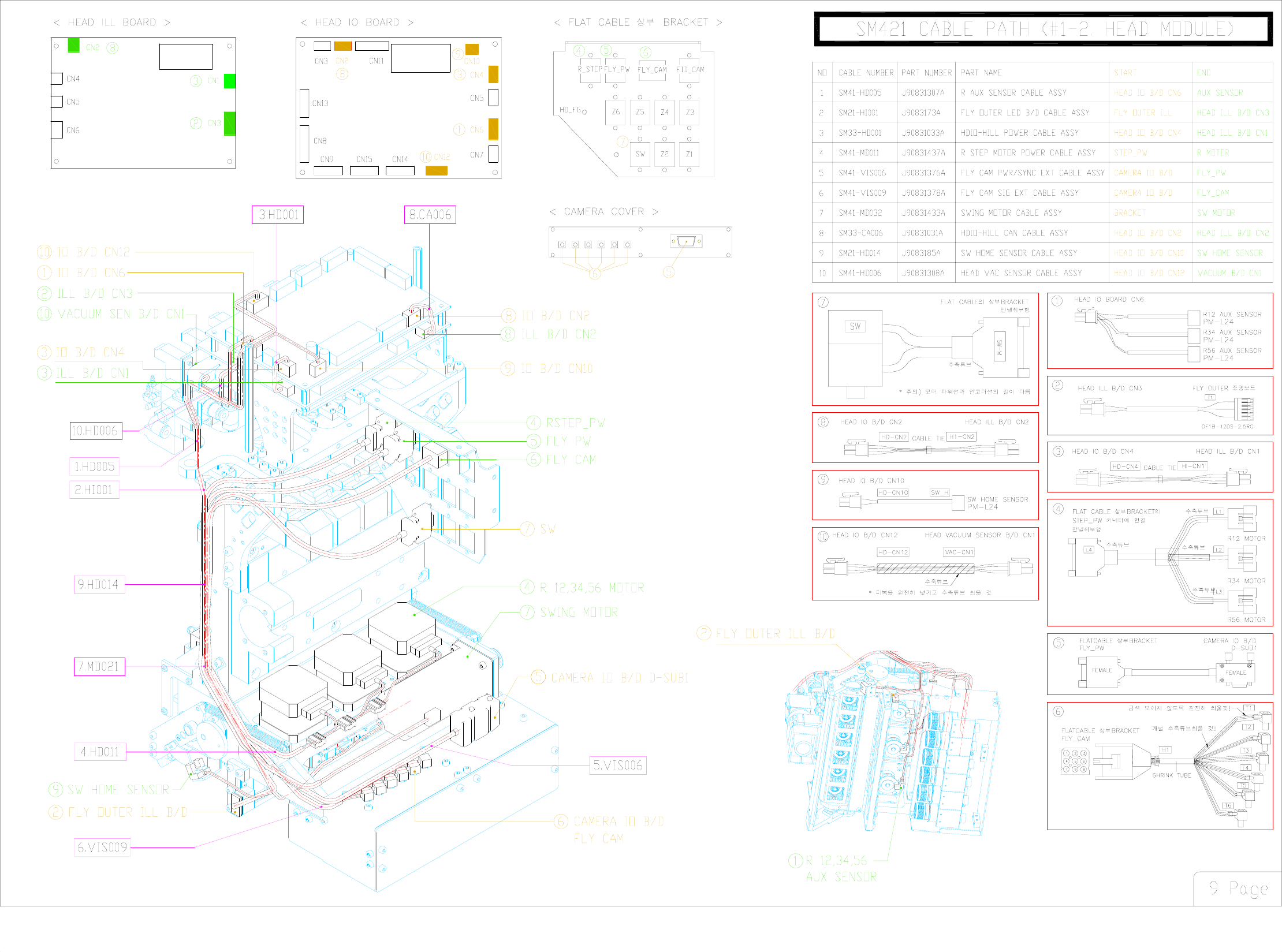Select the 4.HD011 callout label
The width and height of the screenshot is (1282, 952).
100,752
